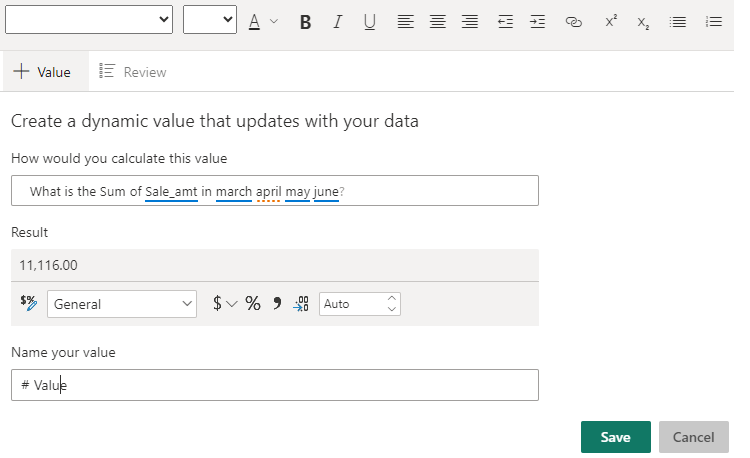Image resolution: width=750 pixels, height=458 pixels.
Task: Insert a hyperlink
Action: click(573, 21)
